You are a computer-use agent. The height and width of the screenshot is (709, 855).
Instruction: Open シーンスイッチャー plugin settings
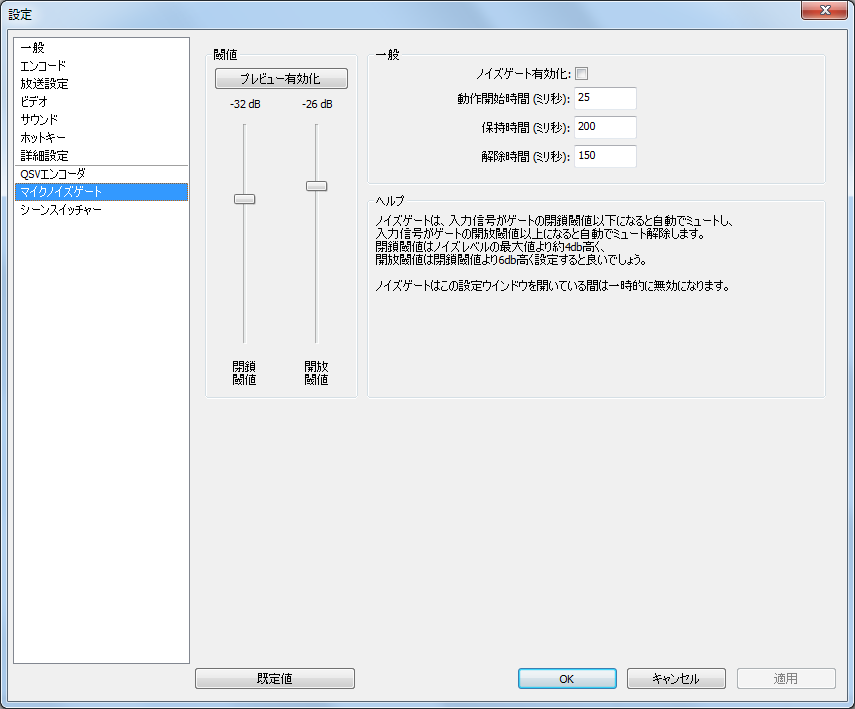click(x=101, y=210)
